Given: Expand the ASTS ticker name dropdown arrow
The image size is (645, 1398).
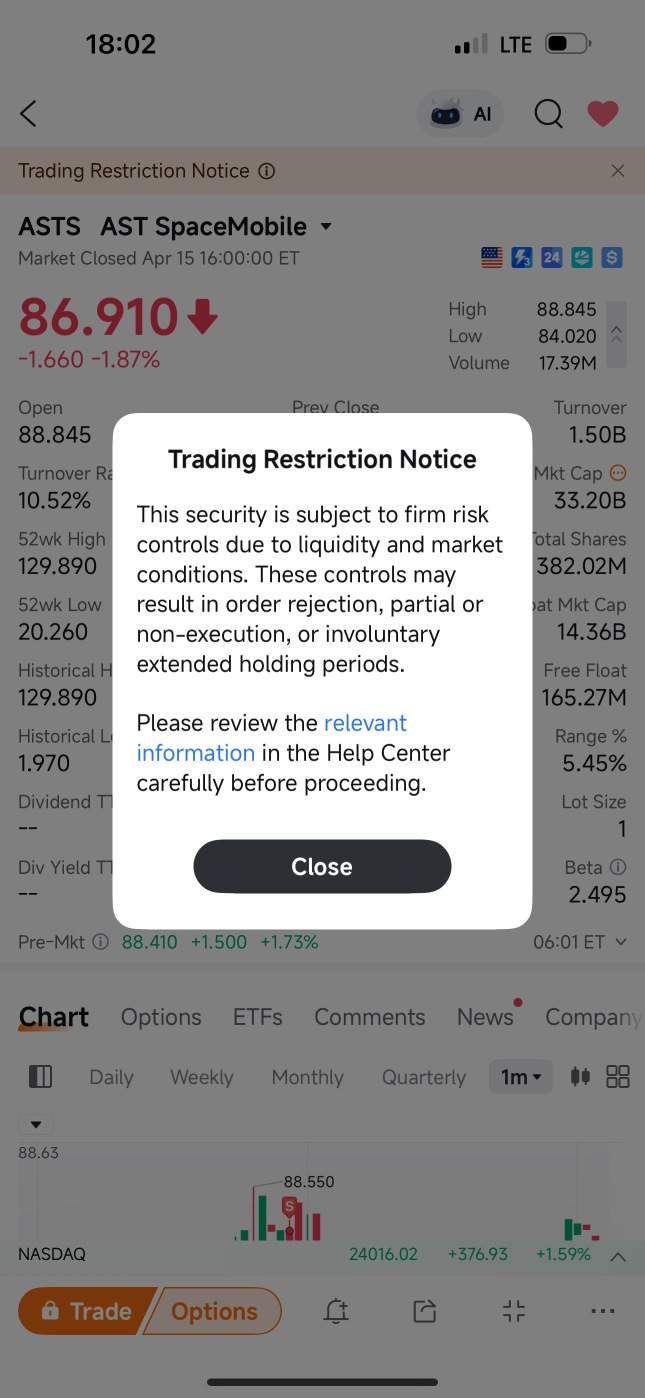Looking at the screenshot, I should (x=326, y=227).
